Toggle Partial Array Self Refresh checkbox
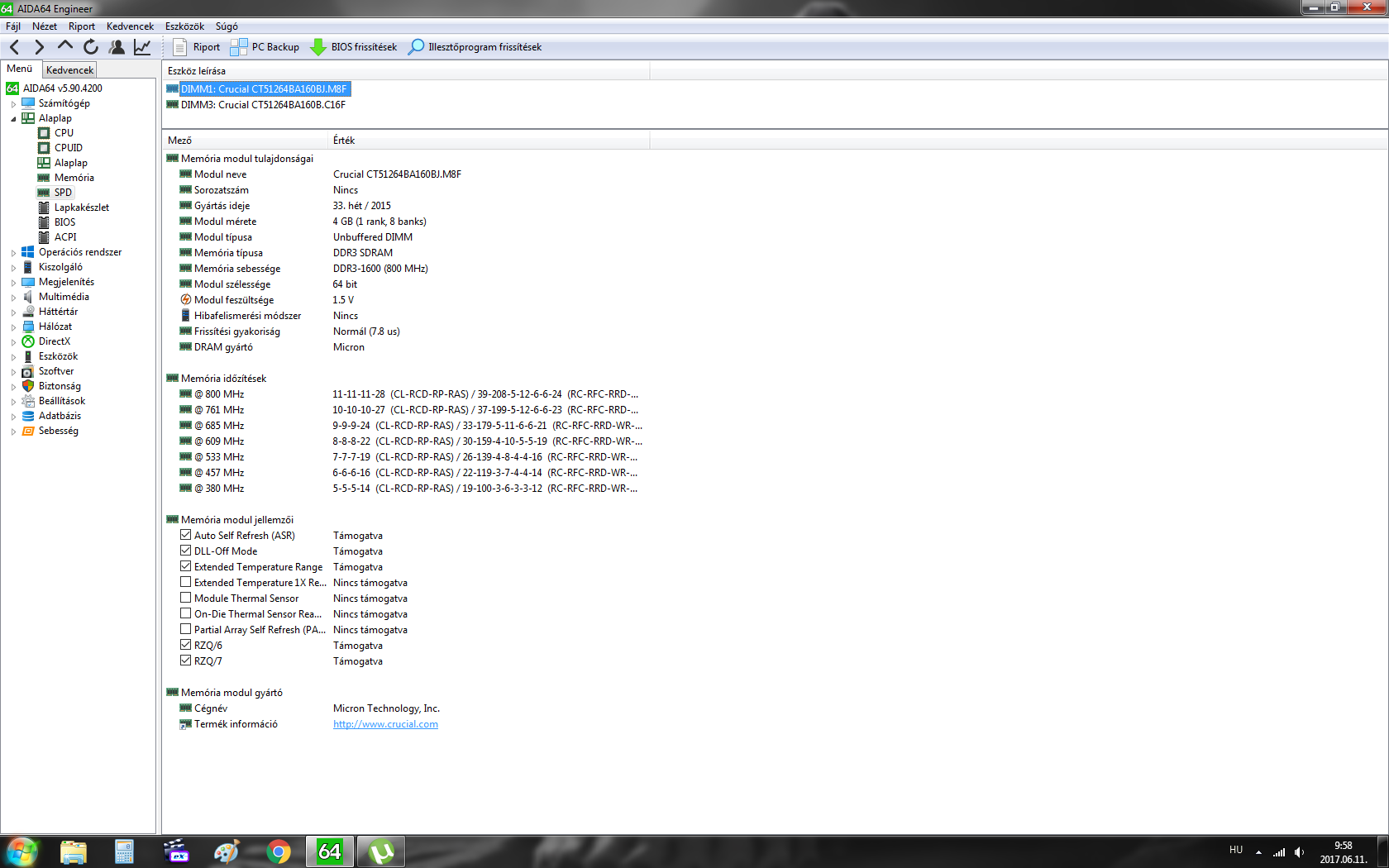The width and height of the screenshot is (1389, 868). click(x=185, y=629)
